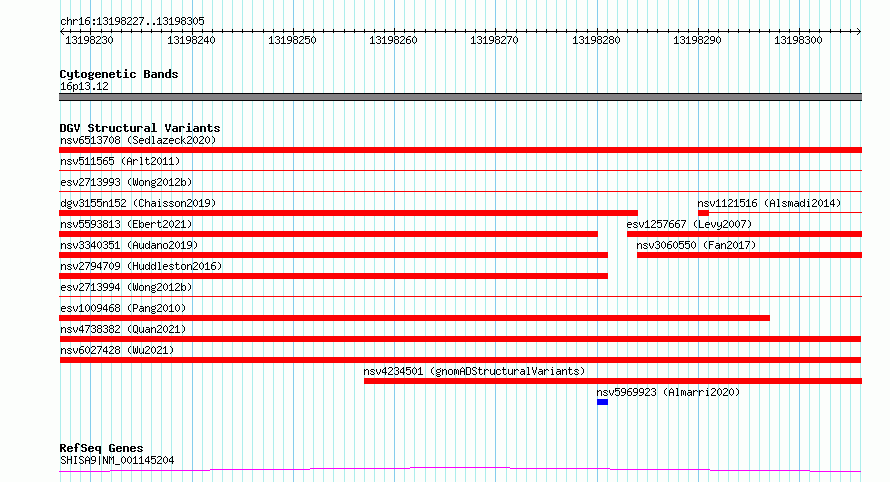The width and height of the screenshot is (890, 482).
Task: Click ruler position 13198260
Action: 393,40
